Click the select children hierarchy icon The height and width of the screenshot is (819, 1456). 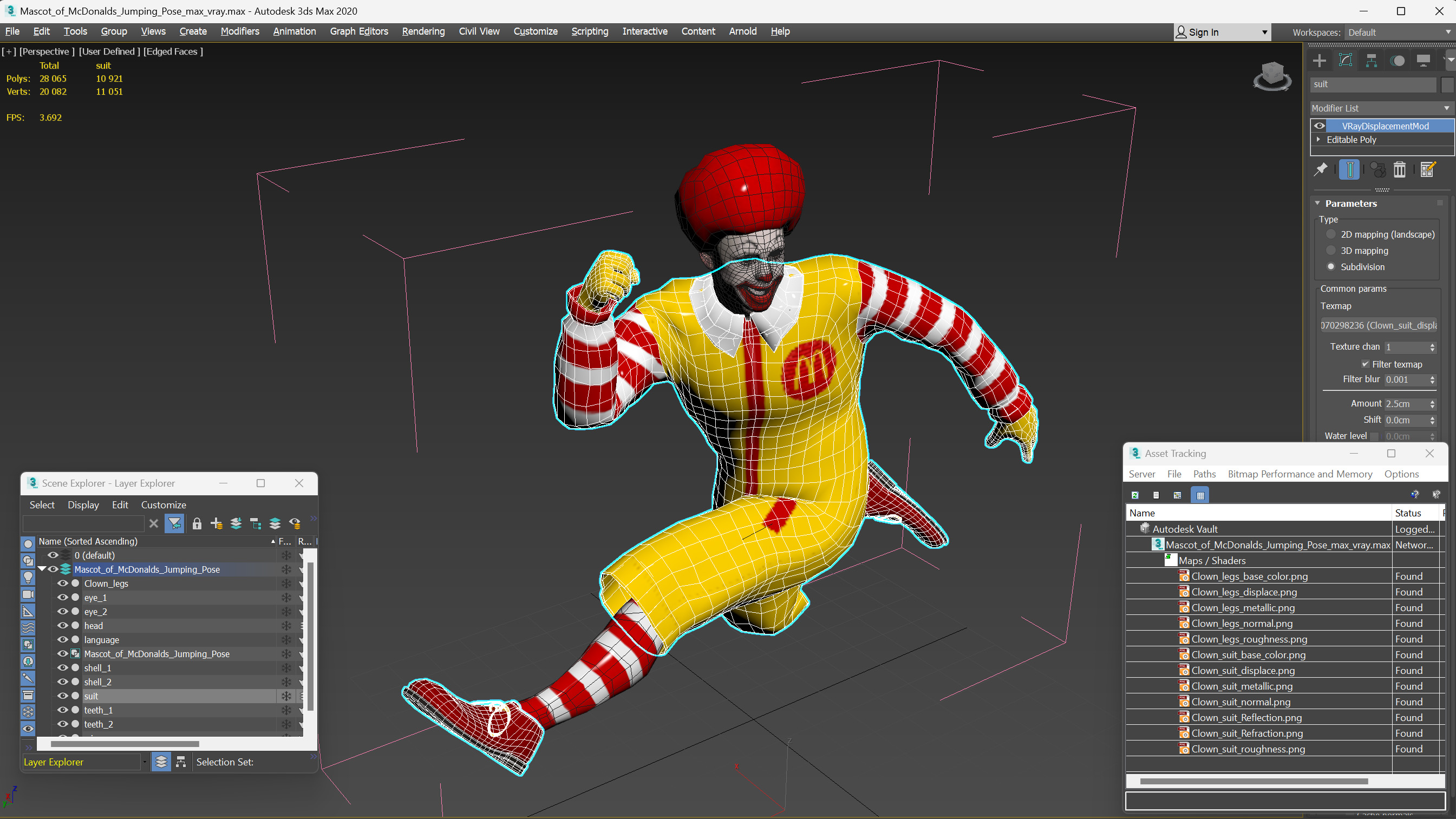(256, 523)
